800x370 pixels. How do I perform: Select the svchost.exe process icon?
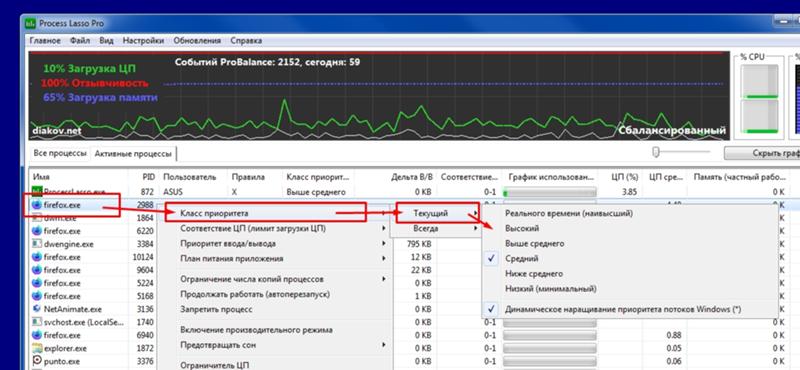tap(37, 323)
